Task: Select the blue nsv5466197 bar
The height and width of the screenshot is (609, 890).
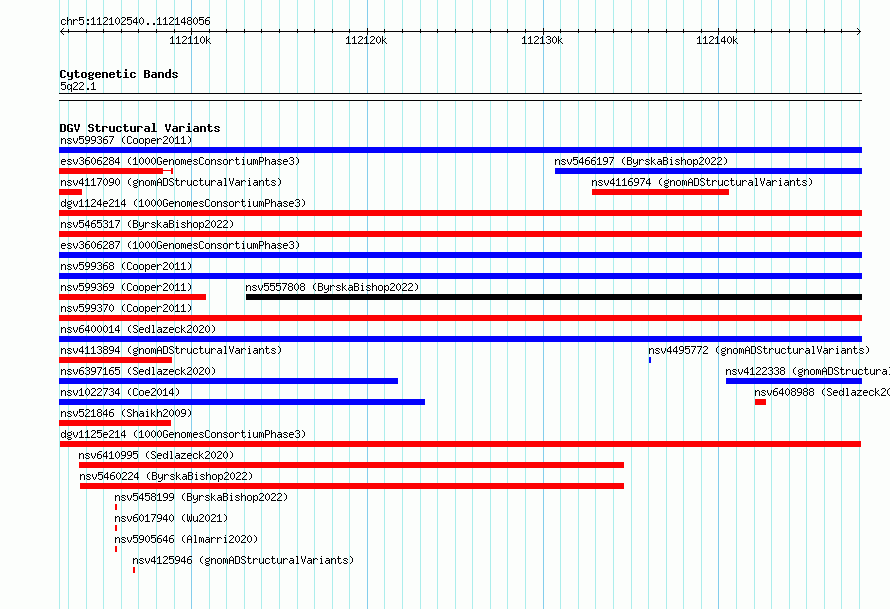Action: click(708, 171)
